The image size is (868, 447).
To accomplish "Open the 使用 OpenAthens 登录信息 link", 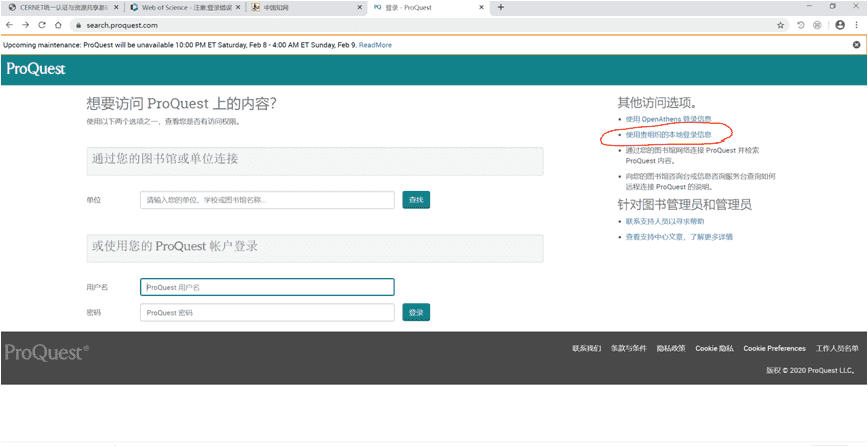I will [668, 119].
